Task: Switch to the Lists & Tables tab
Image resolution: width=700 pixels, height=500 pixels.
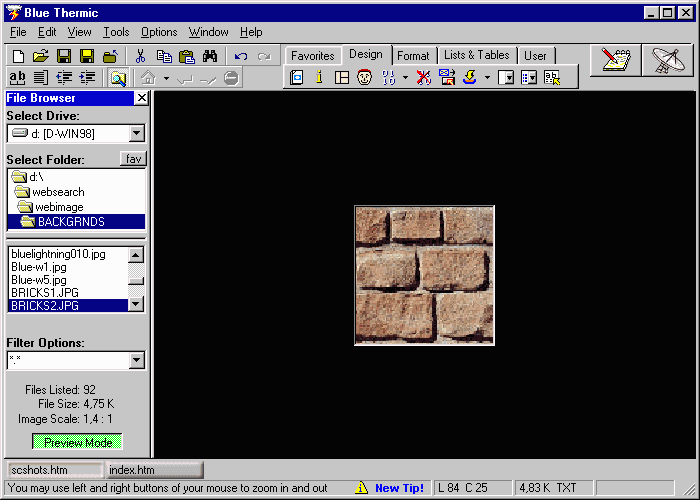Action: pyautogui.click(x=476, y=55)
